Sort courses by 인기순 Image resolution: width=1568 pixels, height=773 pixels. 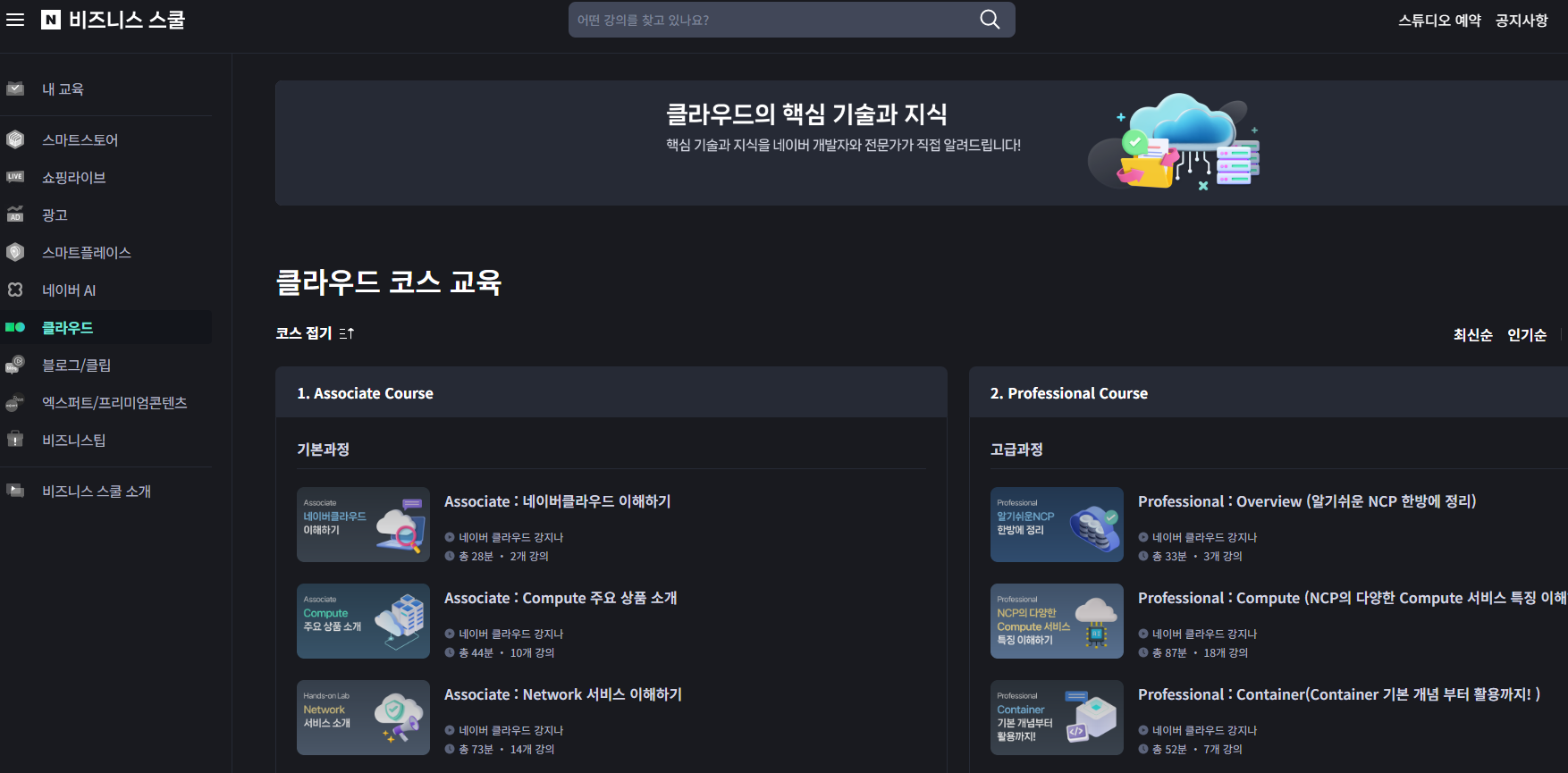pos(1527,335)
